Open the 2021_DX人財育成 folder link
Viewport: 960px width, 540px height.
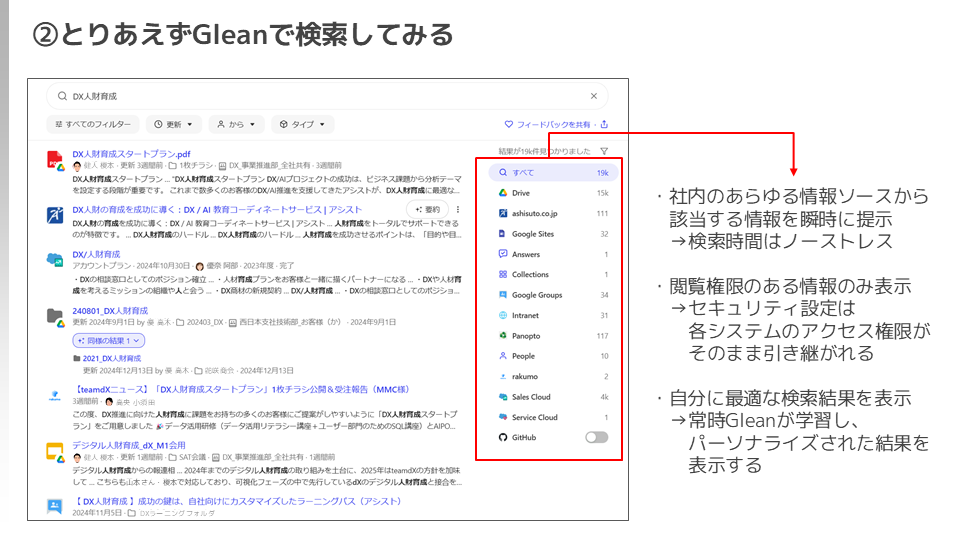pyautogui.click(x=112, y=358)
